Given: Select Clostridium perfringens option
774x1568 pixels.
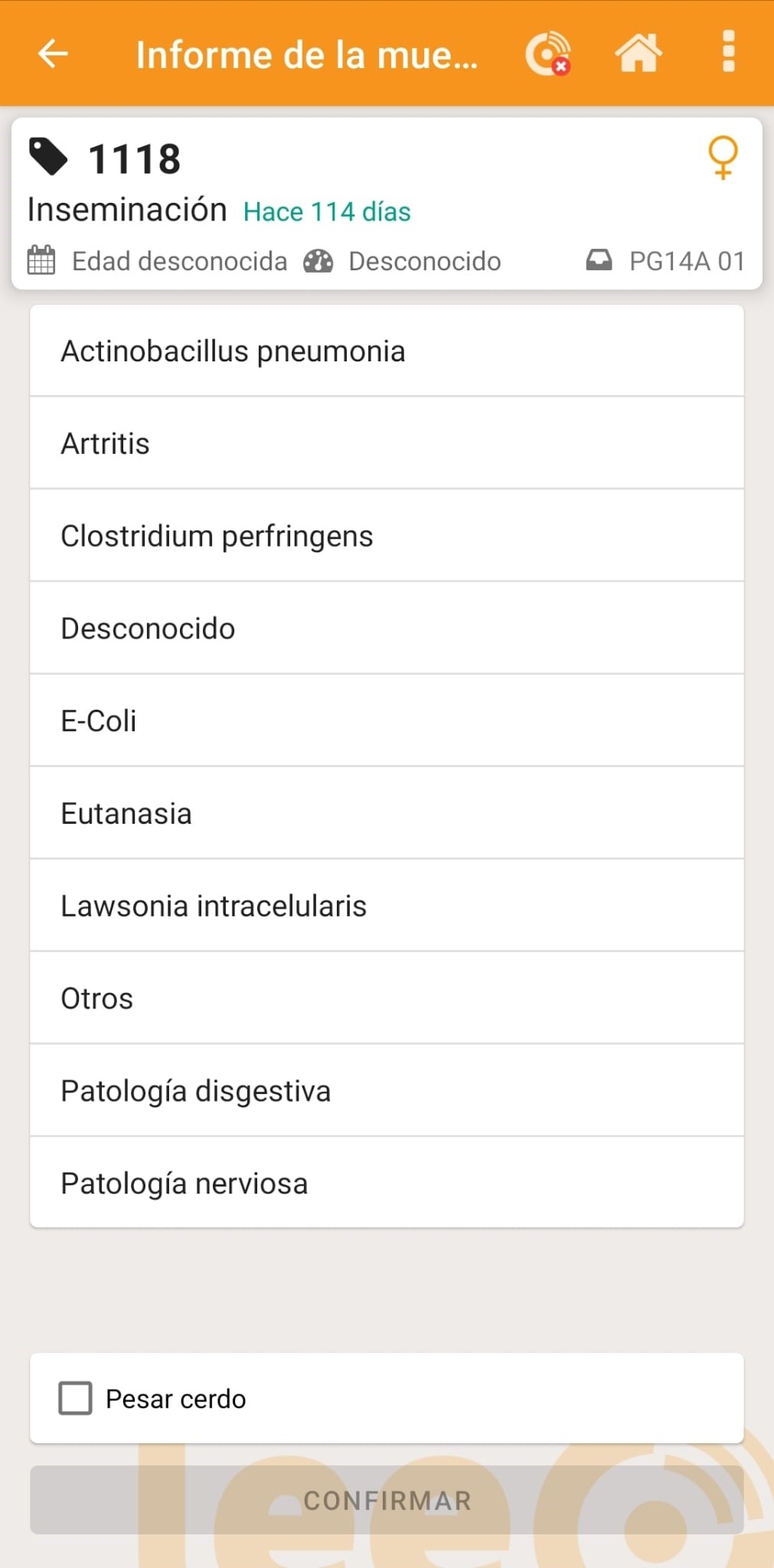Looking at the screenshot, I should tap(387, 536).
